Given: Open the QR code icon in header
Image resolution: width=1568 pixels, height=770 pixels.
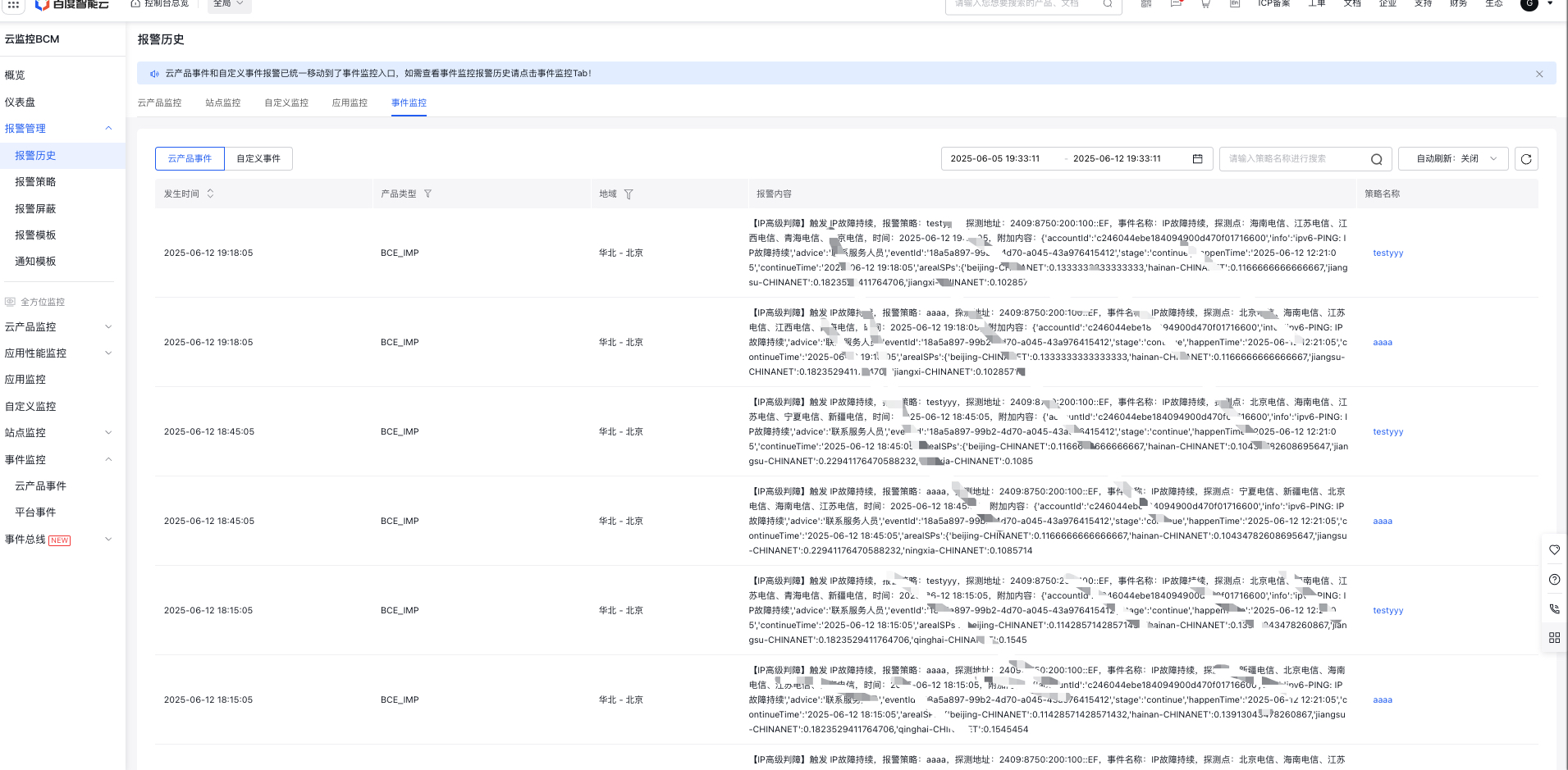Looking at the screenshot, I should tap(1146, 4).
